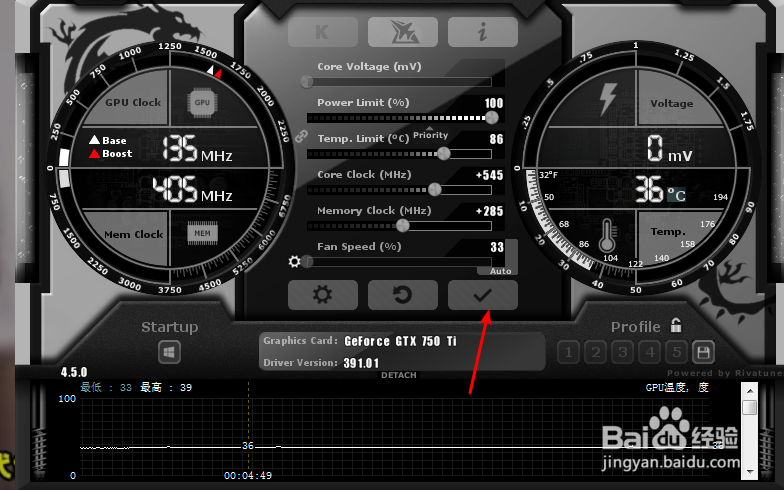The height and width of the screenshot is (490, 784).
Task: Click the MEM chip icon in the clock gauge
Action: (202, 233)
